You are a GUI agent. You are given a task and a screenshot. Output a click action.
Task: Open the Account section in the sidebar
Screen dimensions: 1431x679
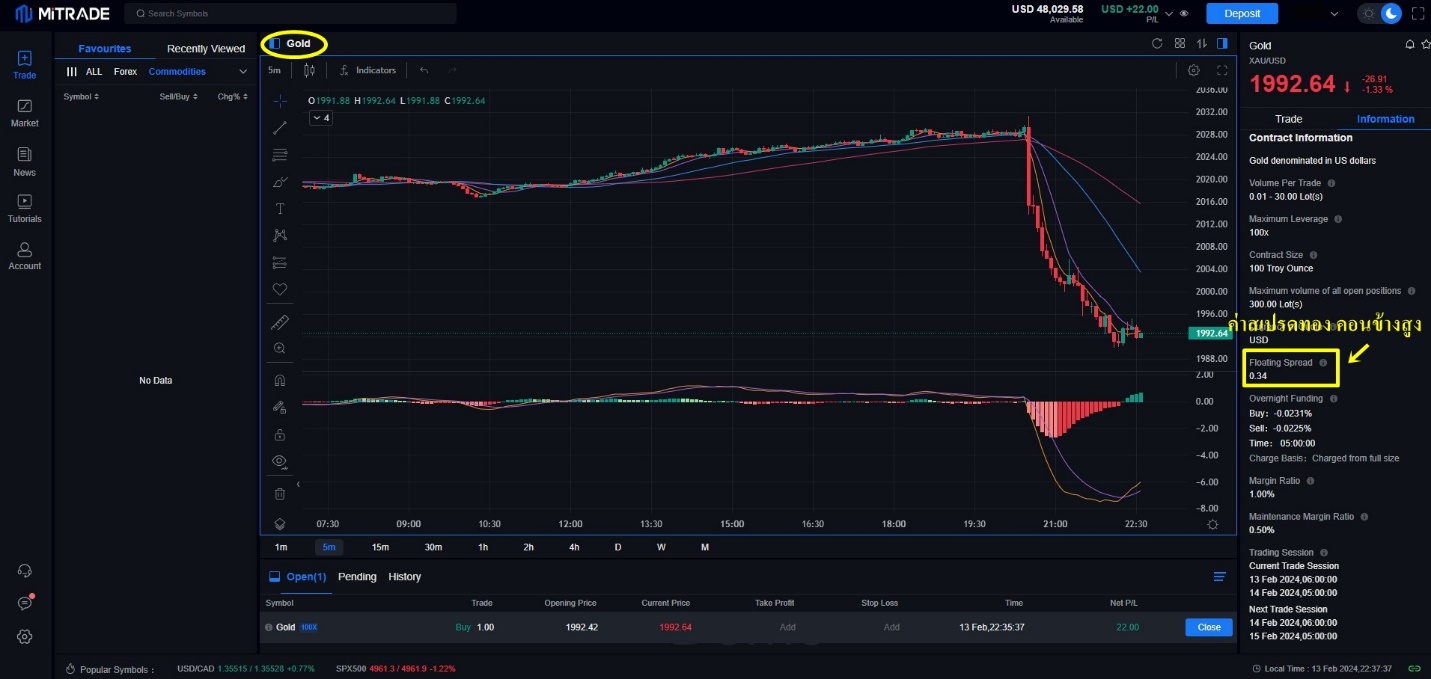click(x=25, y=256)
